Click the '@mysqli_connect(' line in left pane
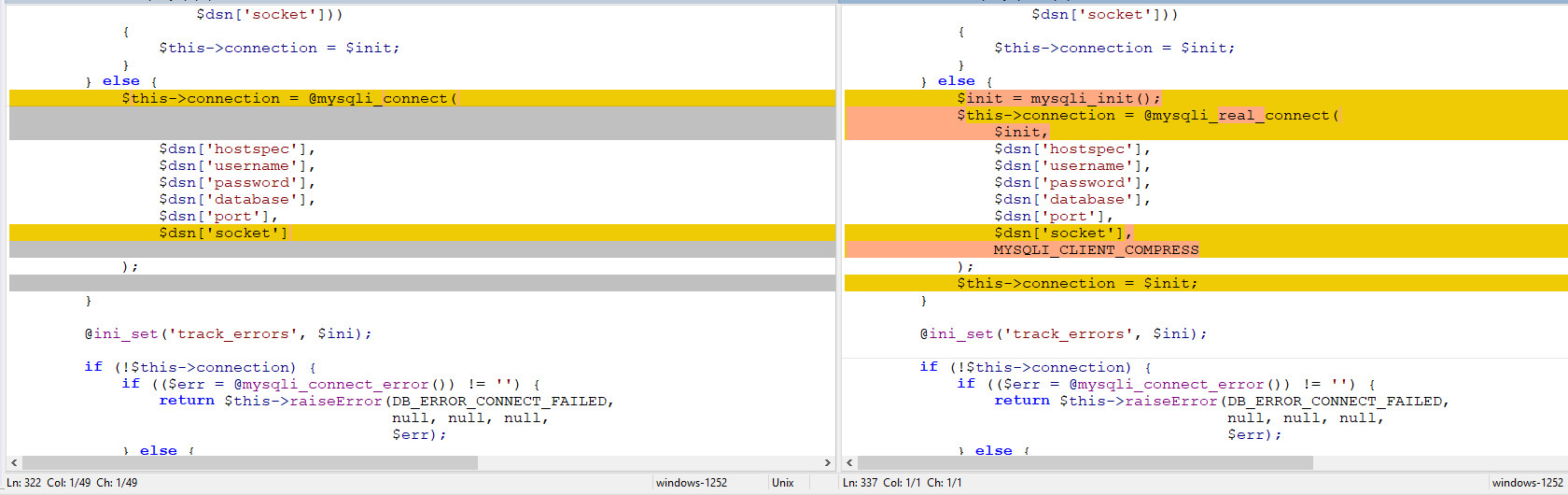 coord(422,98)
